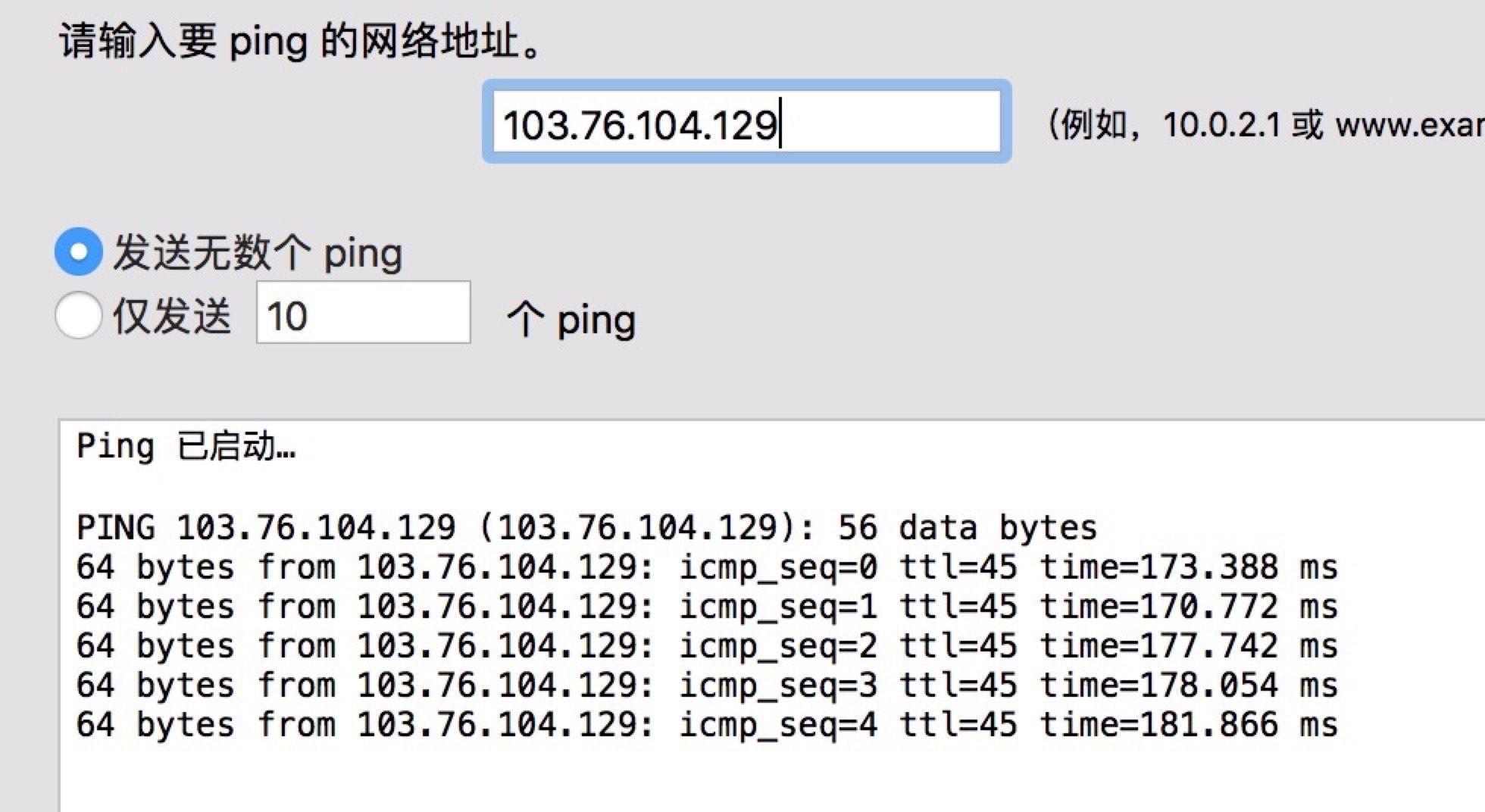Click the icmp_seq=0 text in output
The image size is (1485, 812).
[777, 567]
